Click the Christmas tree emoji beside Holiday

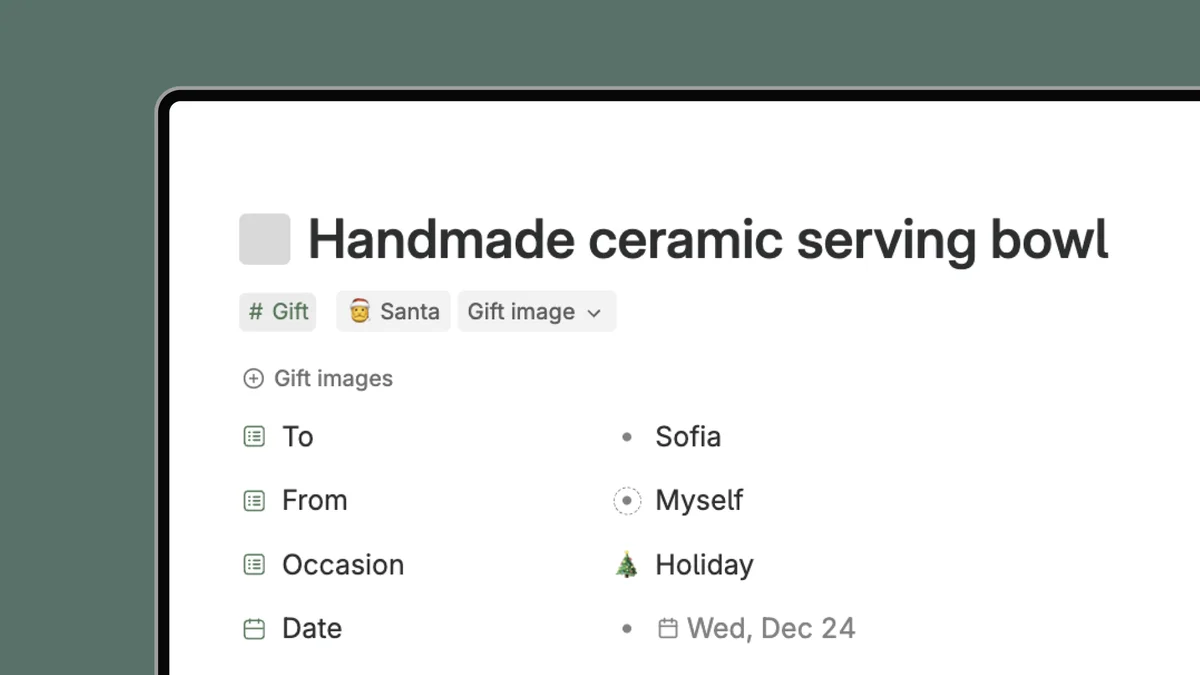626,564
